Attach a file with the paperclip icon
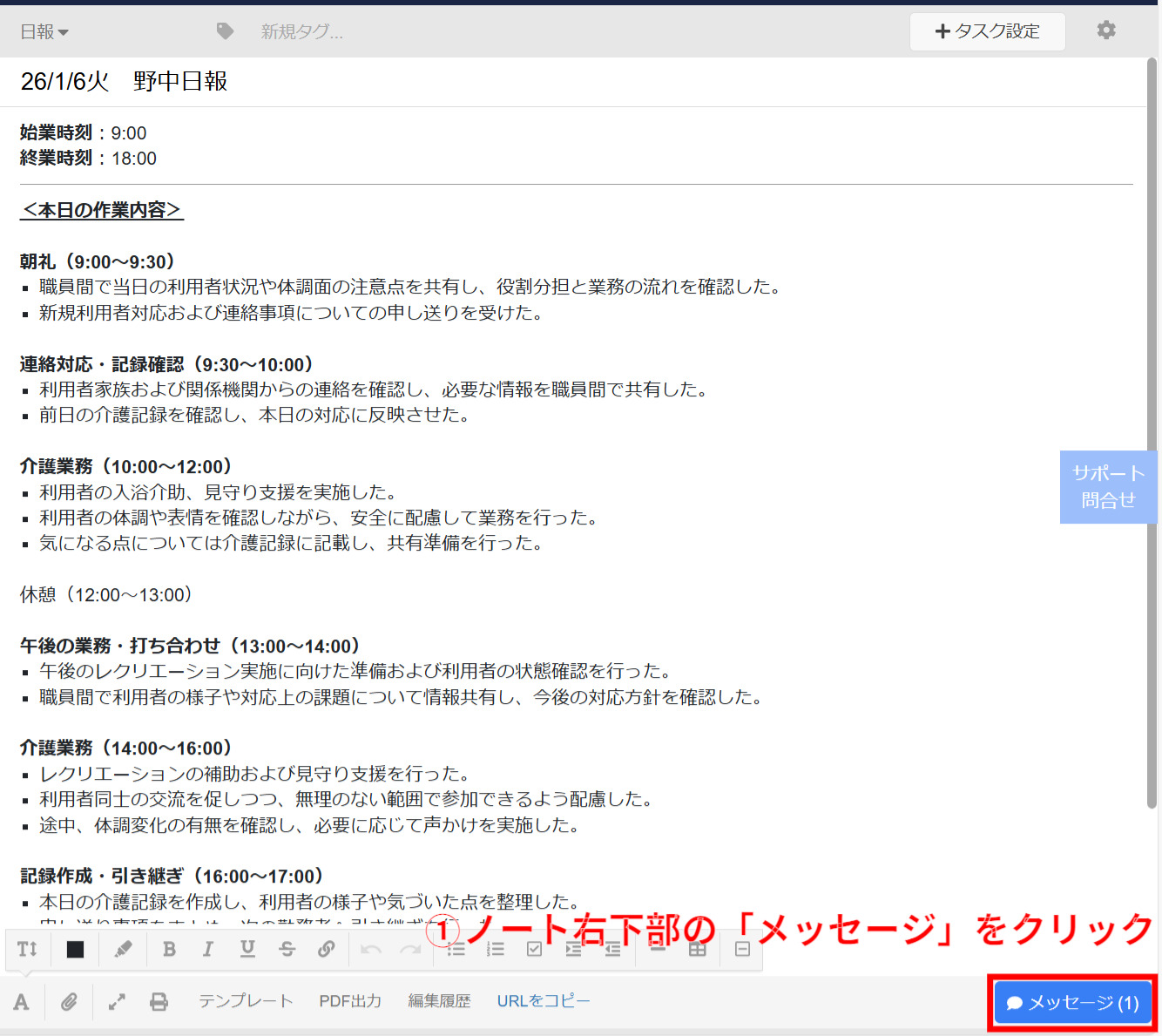Screen dimensions: 1162x1036 [69, 1001]
